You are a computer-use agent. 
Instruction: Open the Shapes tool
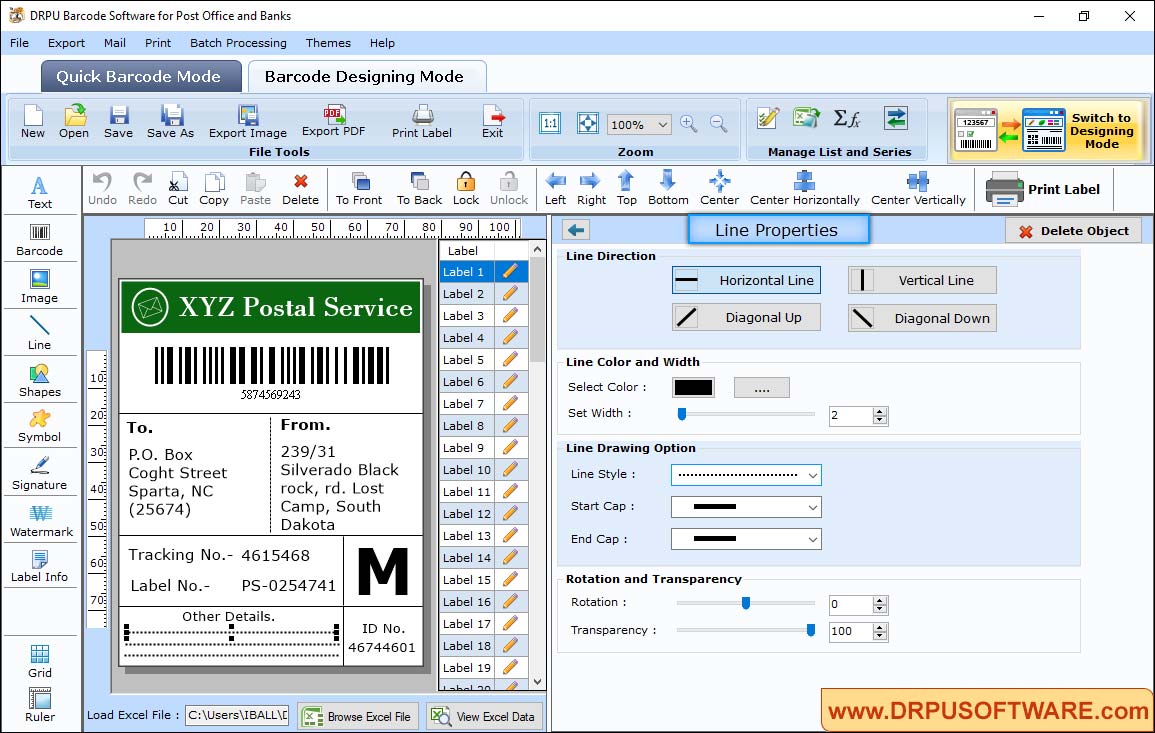pos(40,380)
